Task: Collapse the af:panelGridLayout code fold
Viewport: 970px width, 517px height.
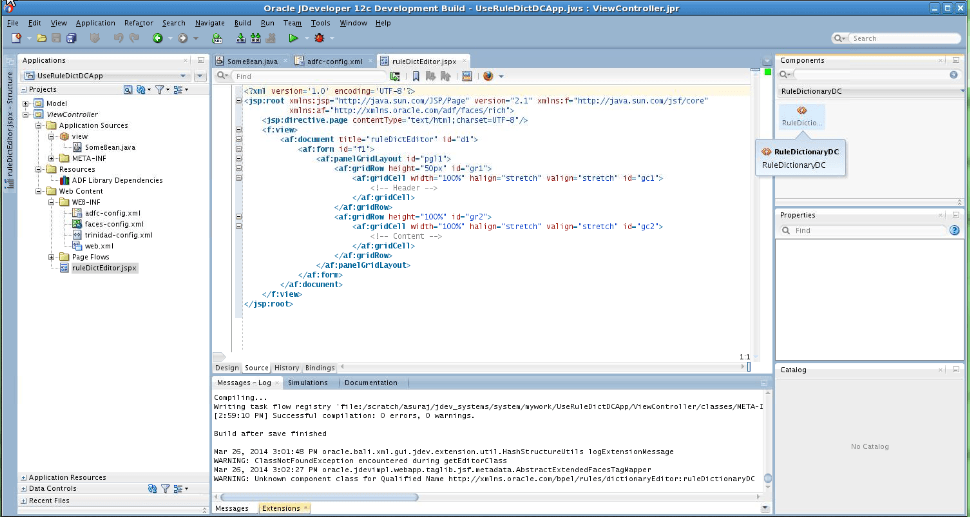Action: 239,158
